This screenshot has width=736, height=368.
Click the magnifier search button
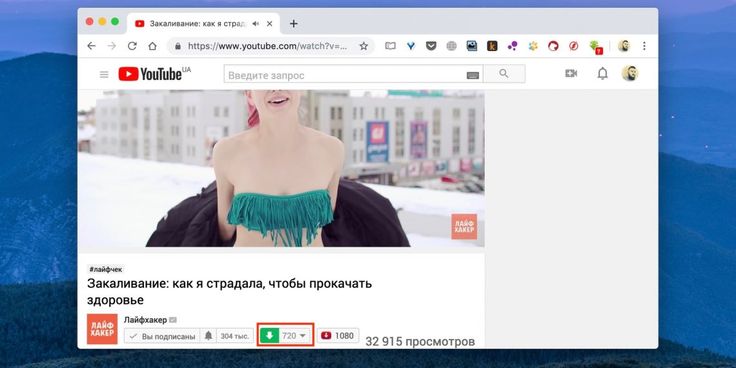click(x=504, y=74)
